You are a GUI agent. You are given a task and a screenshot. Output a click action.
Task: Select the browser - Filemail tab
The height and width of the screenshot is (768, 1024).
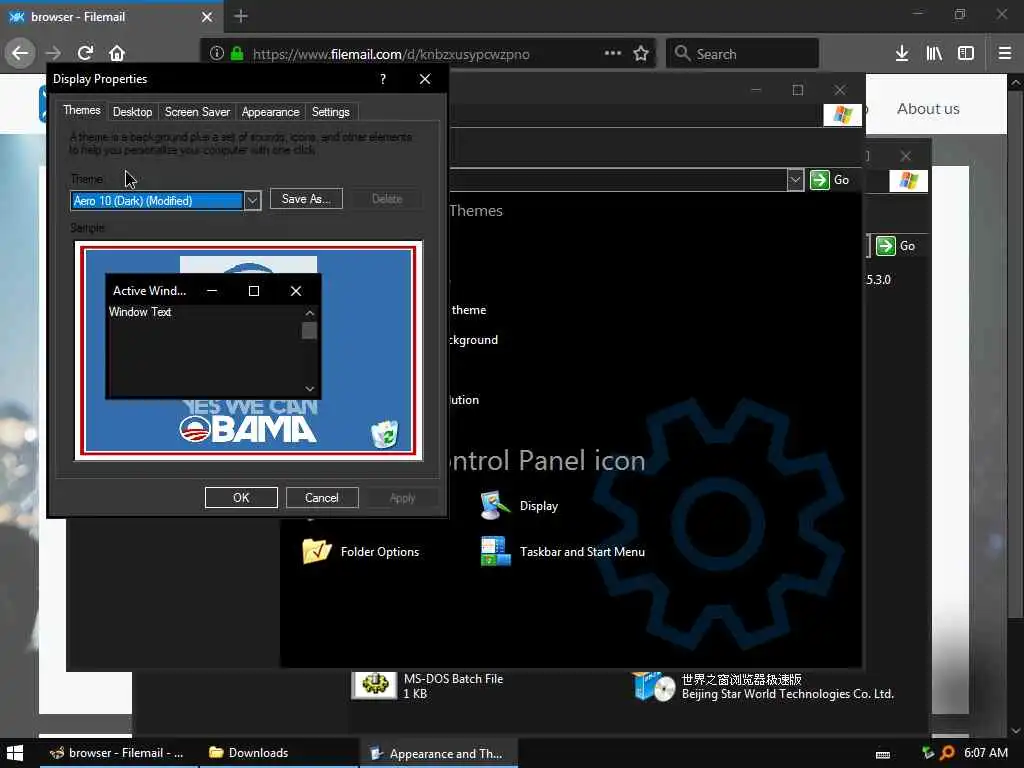[112, 17]
